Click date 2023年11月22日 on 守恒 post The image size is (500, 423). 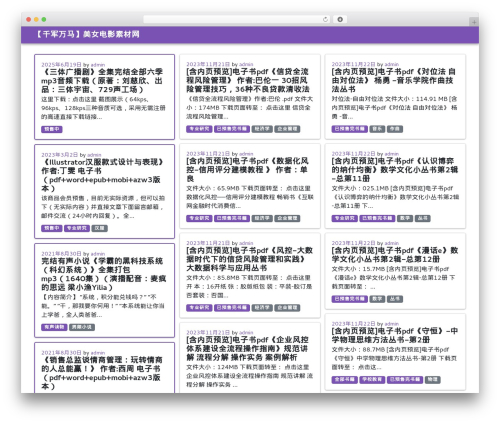(x=353, y=324)
